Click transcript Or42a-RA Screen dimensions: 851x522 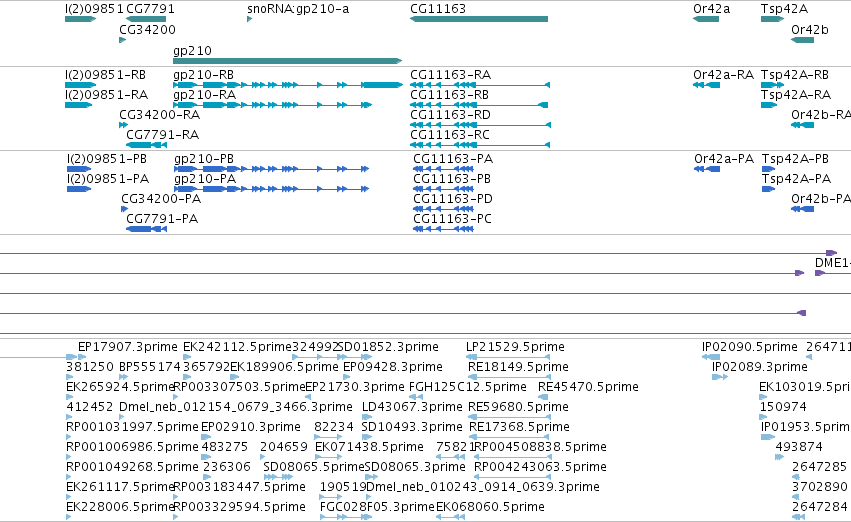tap(723, 75)
